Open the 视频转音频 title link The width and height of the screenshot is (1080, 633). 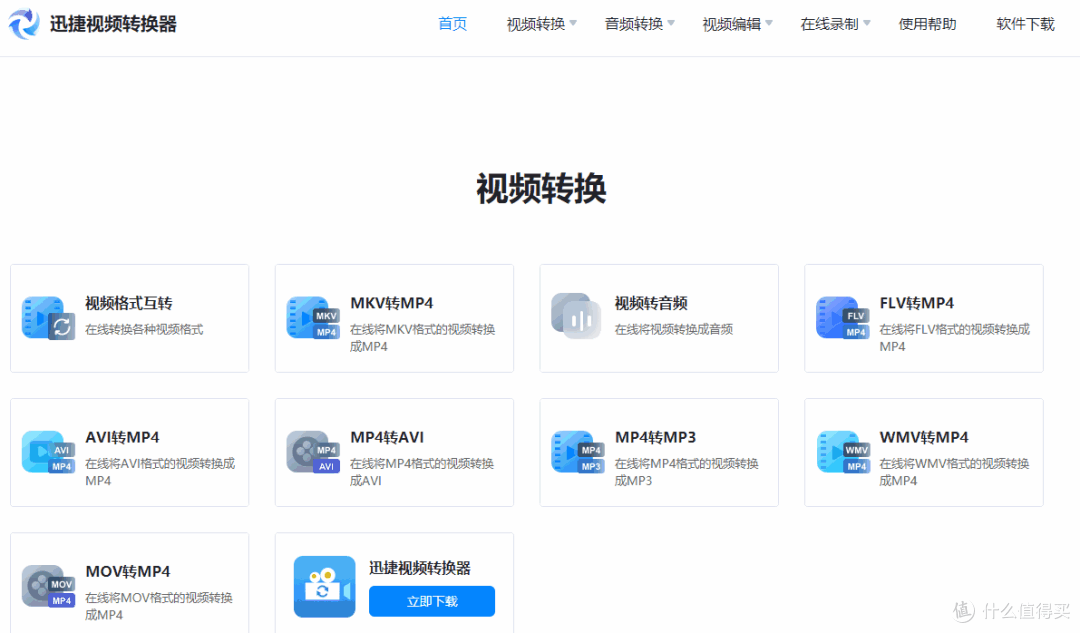click(651, 303)
